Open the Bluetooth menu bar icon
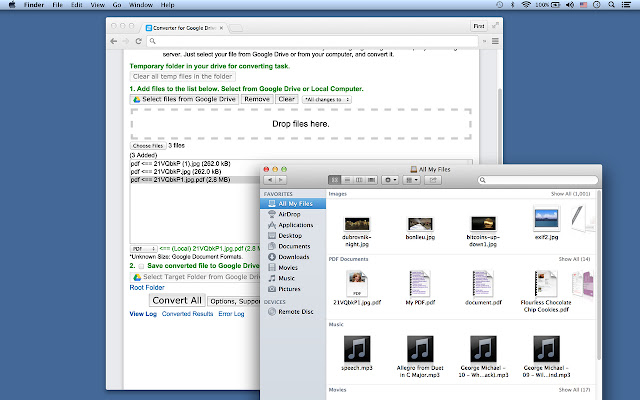 tap(513, 5)
